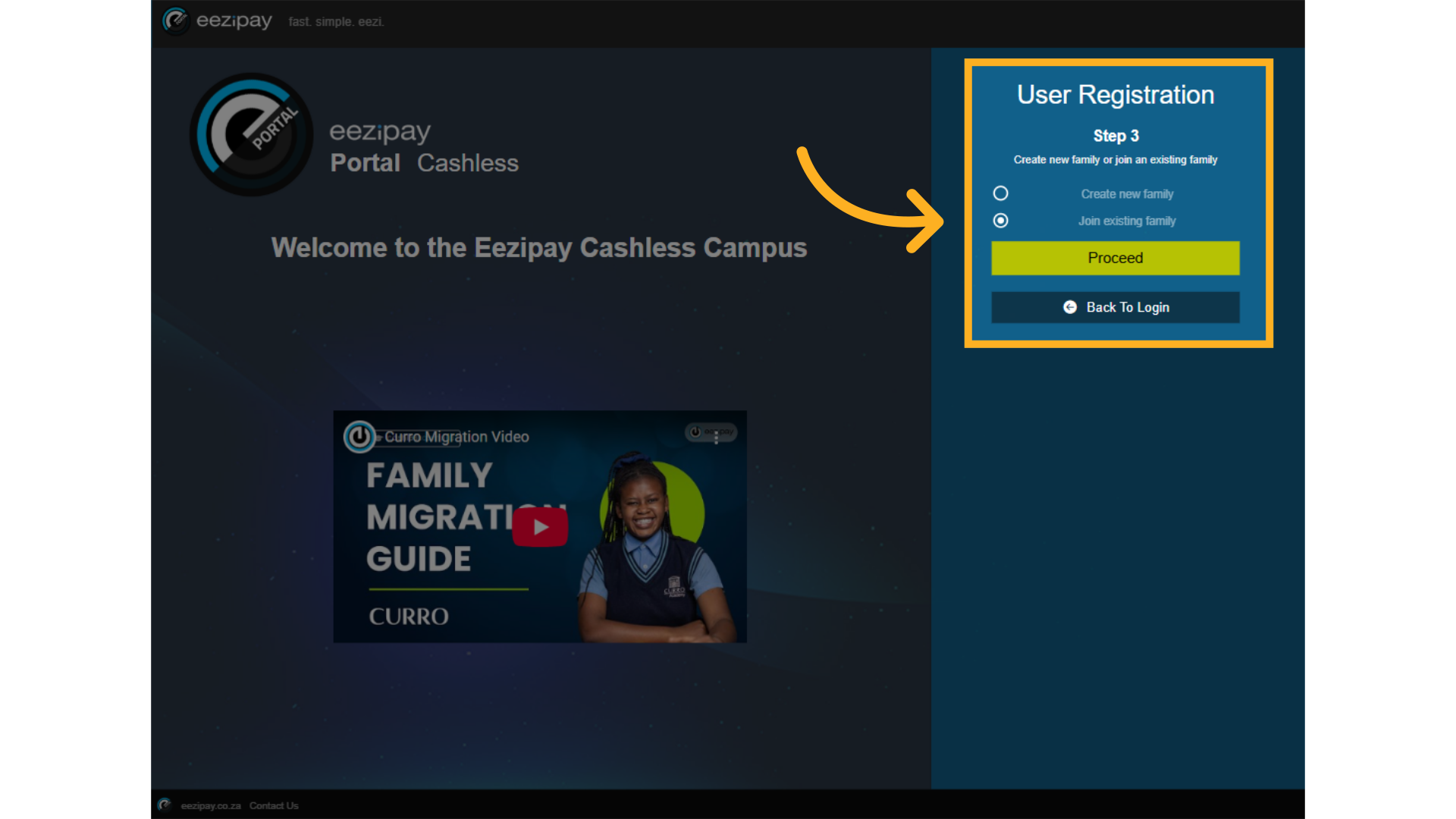Click the 'Step 3' heading text
The height and width of the screenshot is (819, 1456).
pyautogui.click(x=1116, y=136)
